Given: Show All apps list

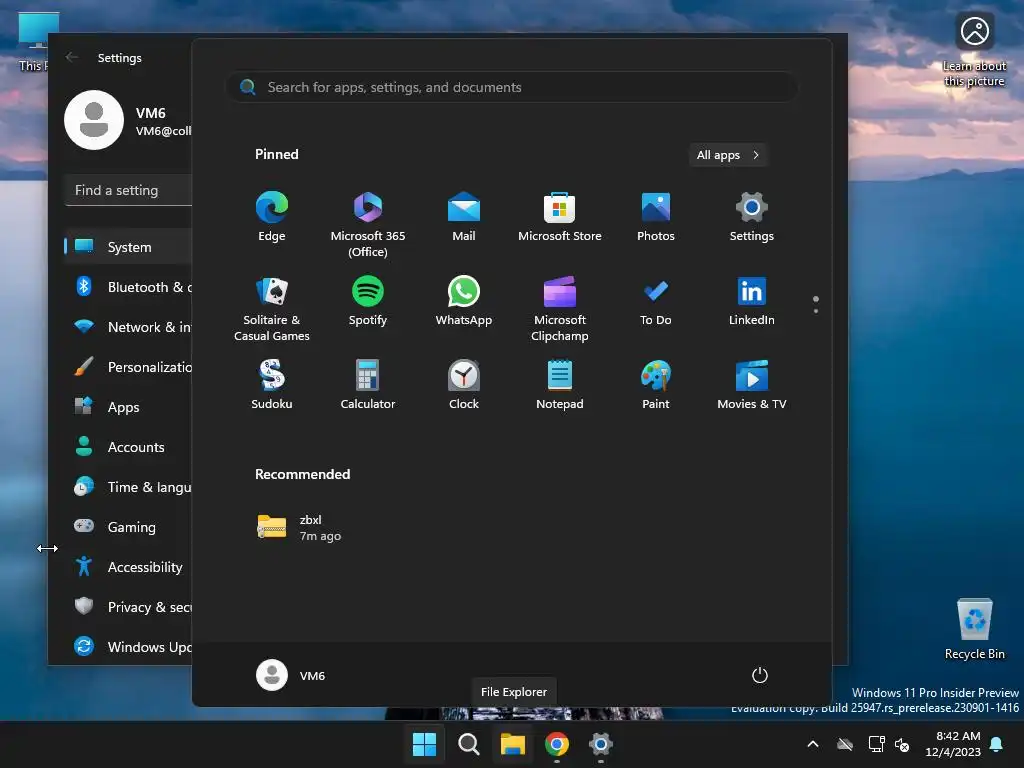Looking at the screenshot, I should (x=728, y=155).
